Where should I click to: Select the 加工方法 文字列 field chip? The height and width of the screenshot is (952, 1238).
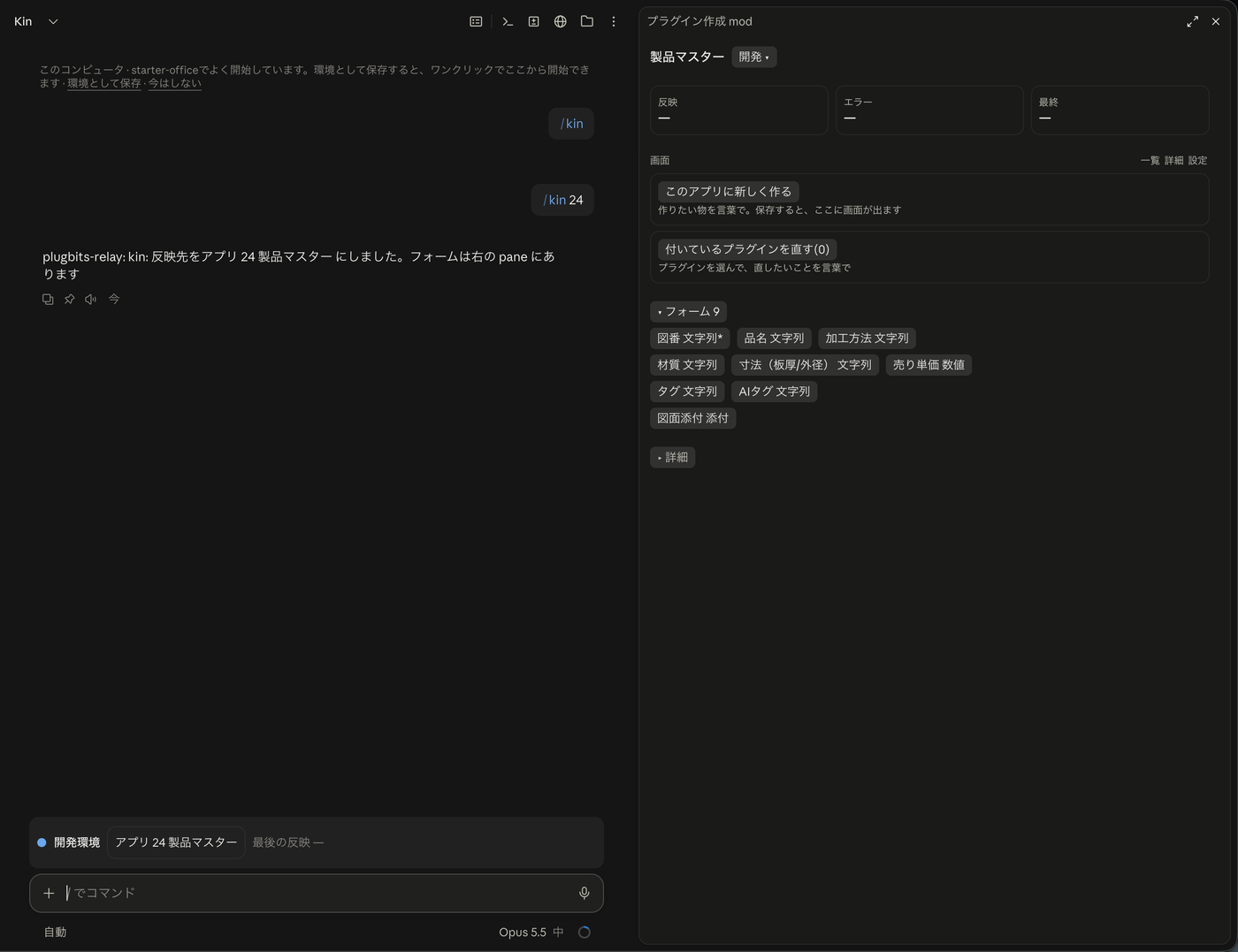tap(867, 338)
